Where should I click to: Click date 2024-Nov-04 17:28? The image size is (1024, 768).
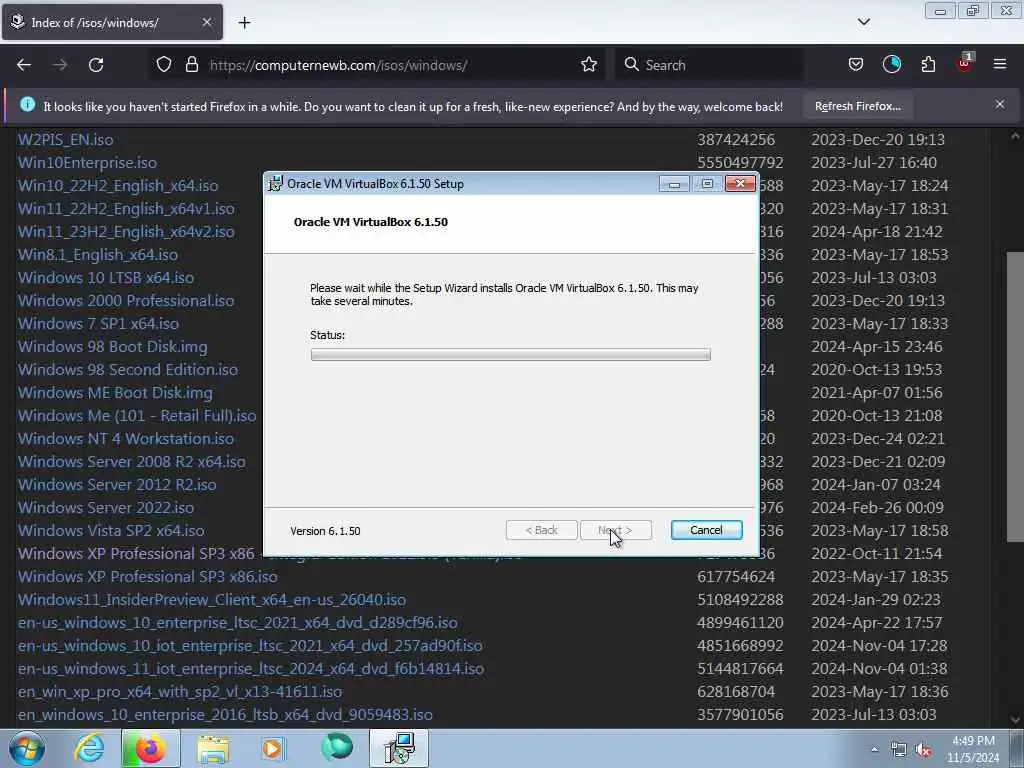880,646
